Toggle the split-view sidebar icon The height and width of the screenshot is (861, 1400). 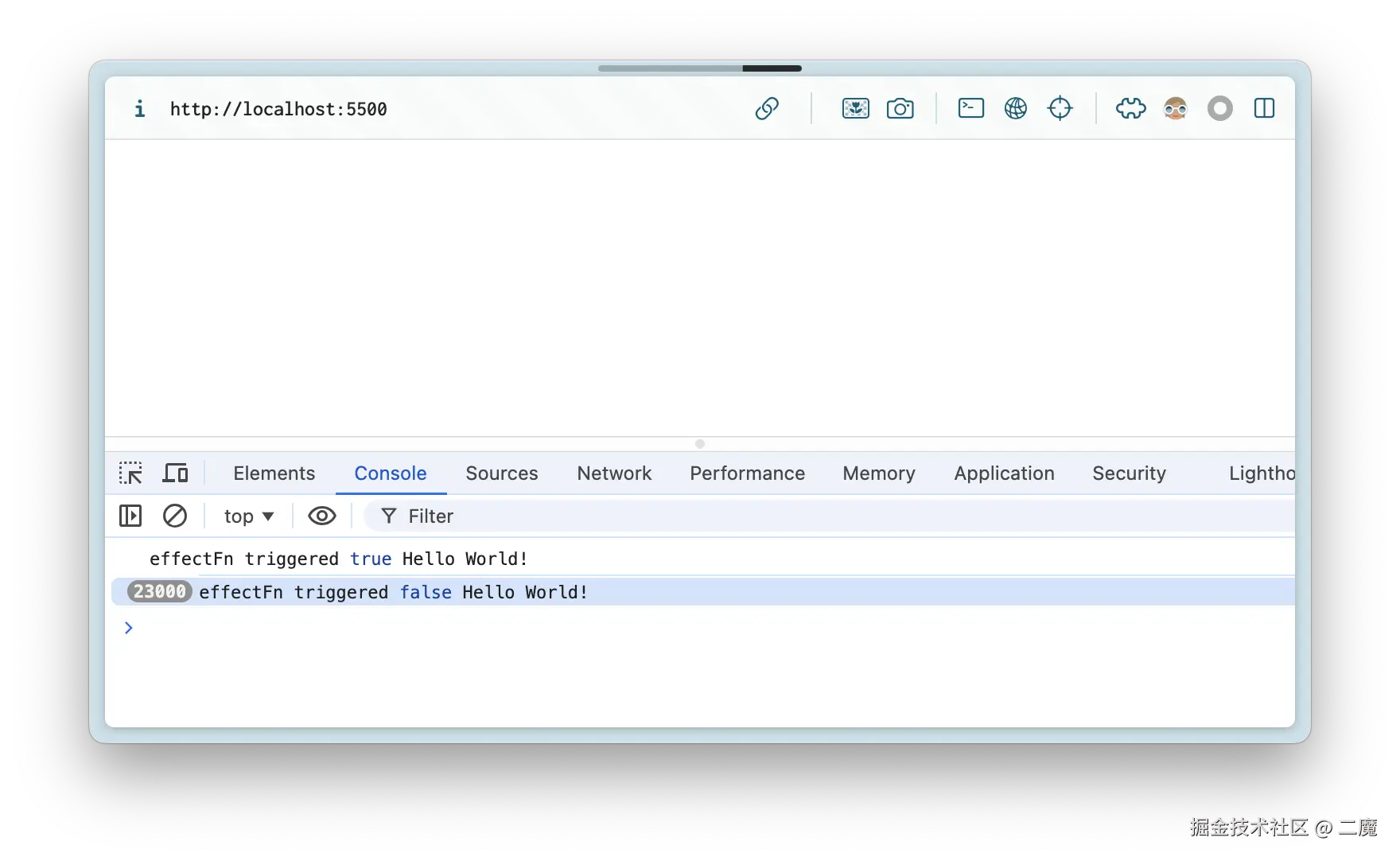click(x=1265, y=108)
